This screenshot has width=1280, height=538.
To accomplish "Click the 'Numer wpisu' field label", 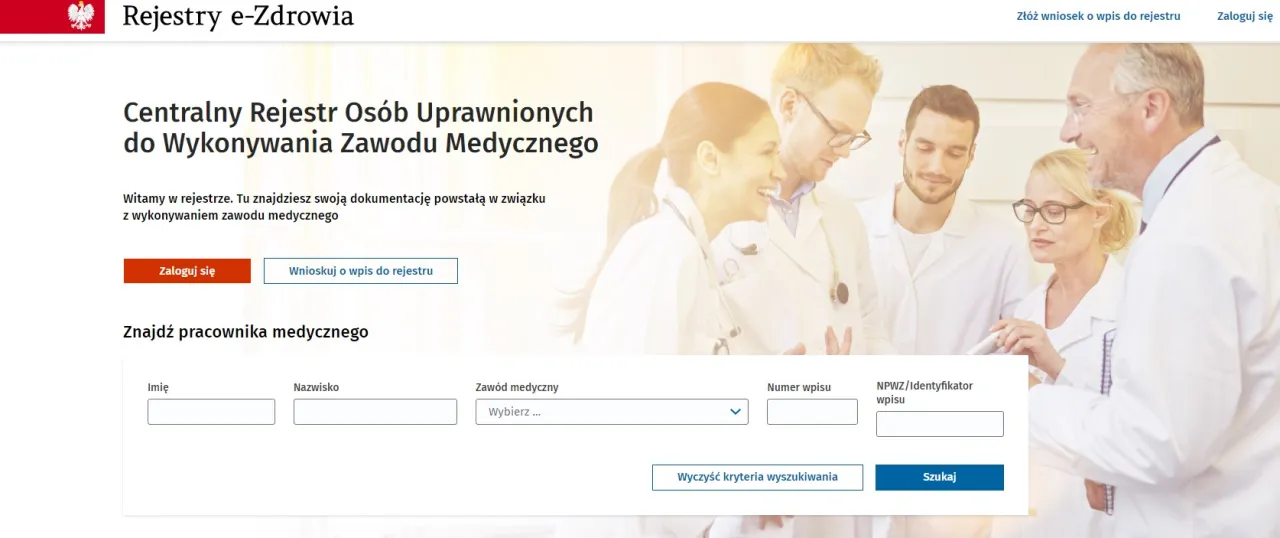I will point(799,387).
